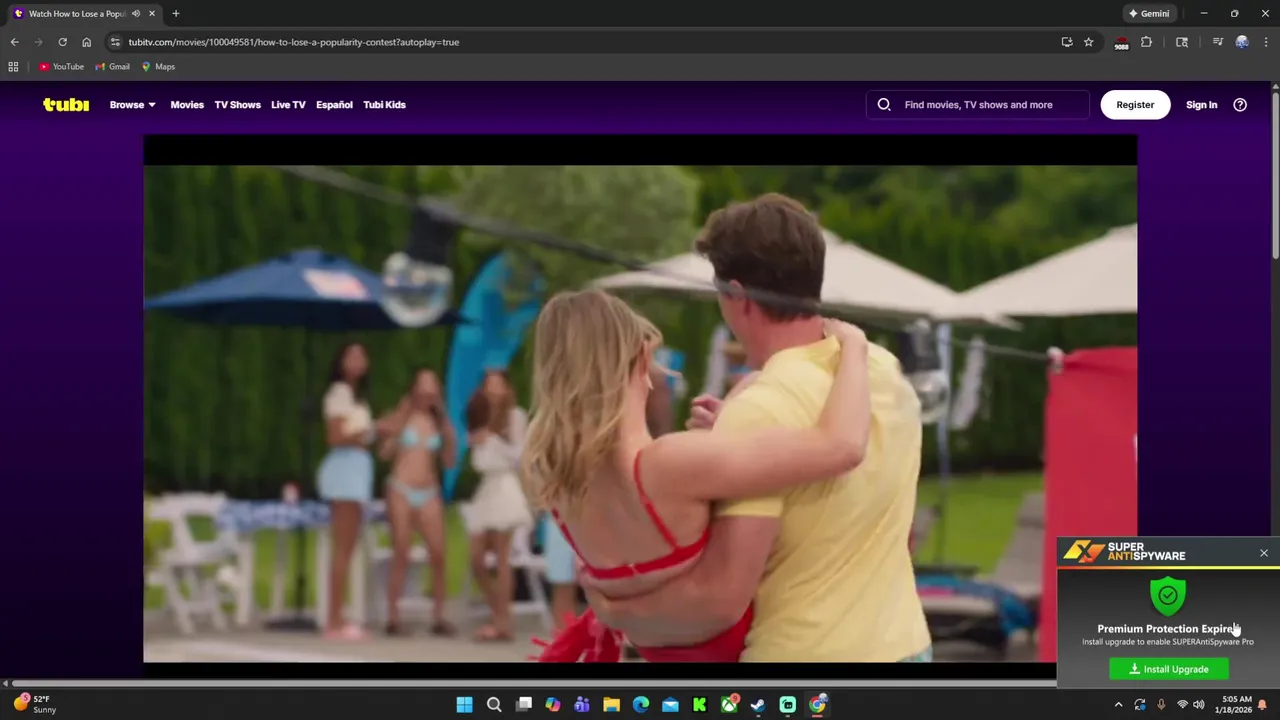
Task: Open Windows taskbar Search
Action: [x=494, y=705]
